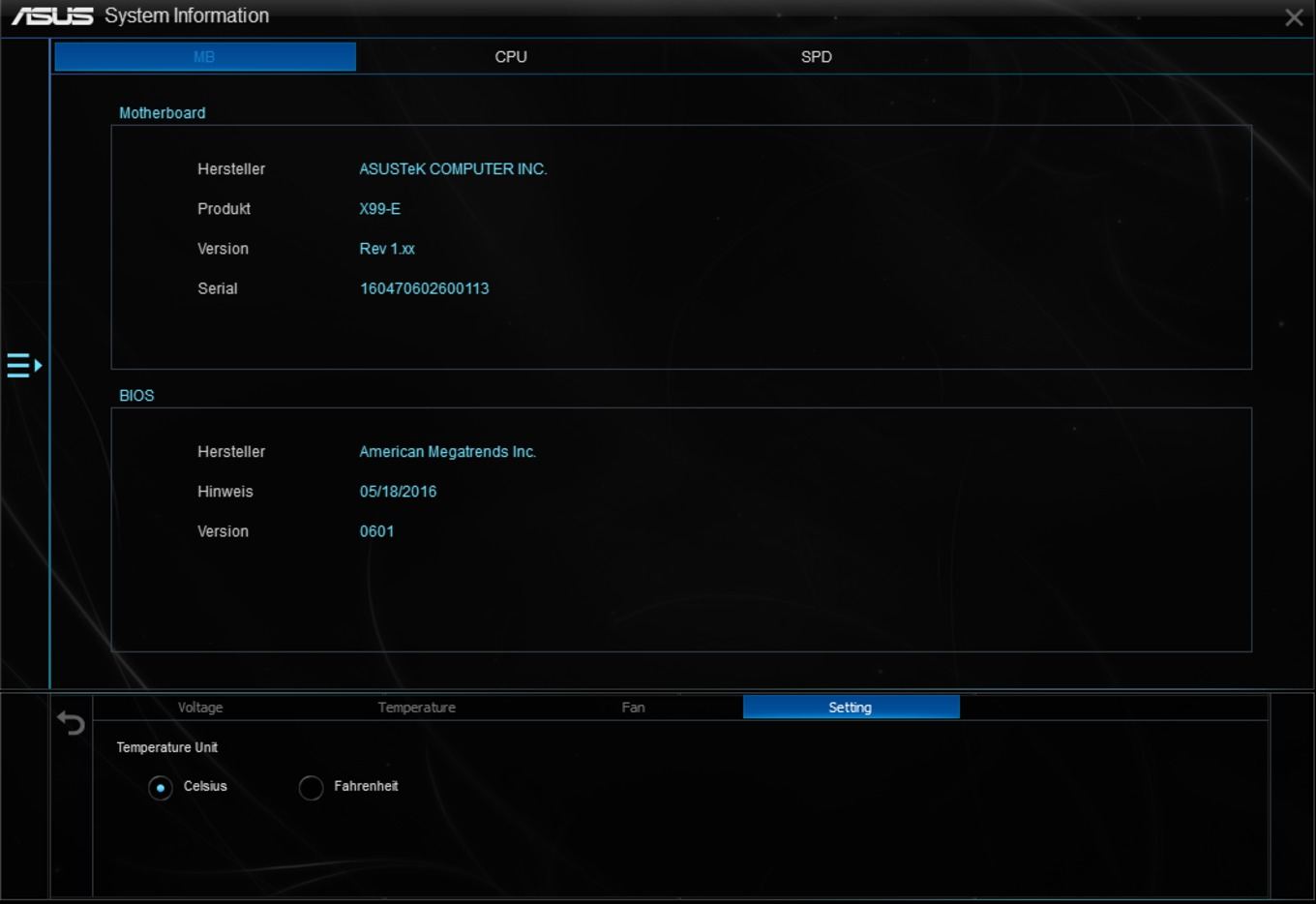Image resolution: width=1316 pixels, height=904 pixels.
Task: Click the BIOS section heading
Action: 136,396
